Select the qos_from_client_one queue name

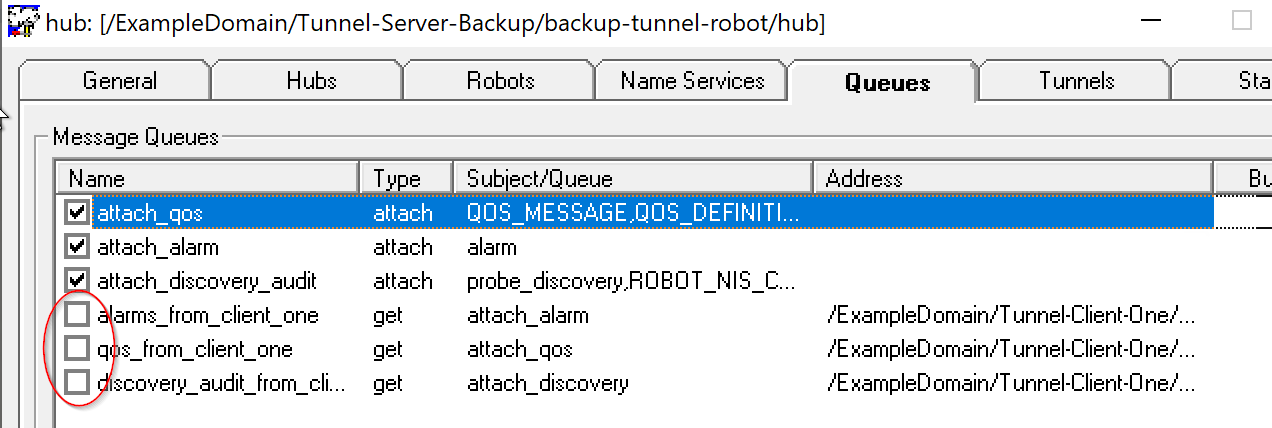click(x=195, y=349)
